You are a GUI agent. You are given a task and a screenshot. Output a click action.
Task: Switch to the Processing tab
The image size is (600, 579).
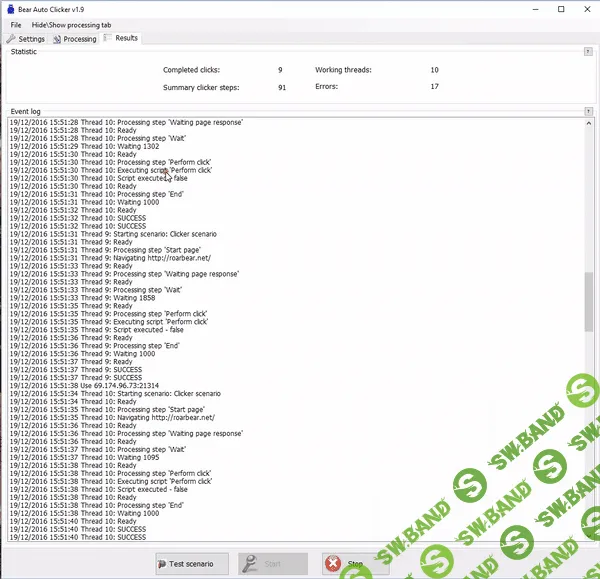tap(76, 39)
